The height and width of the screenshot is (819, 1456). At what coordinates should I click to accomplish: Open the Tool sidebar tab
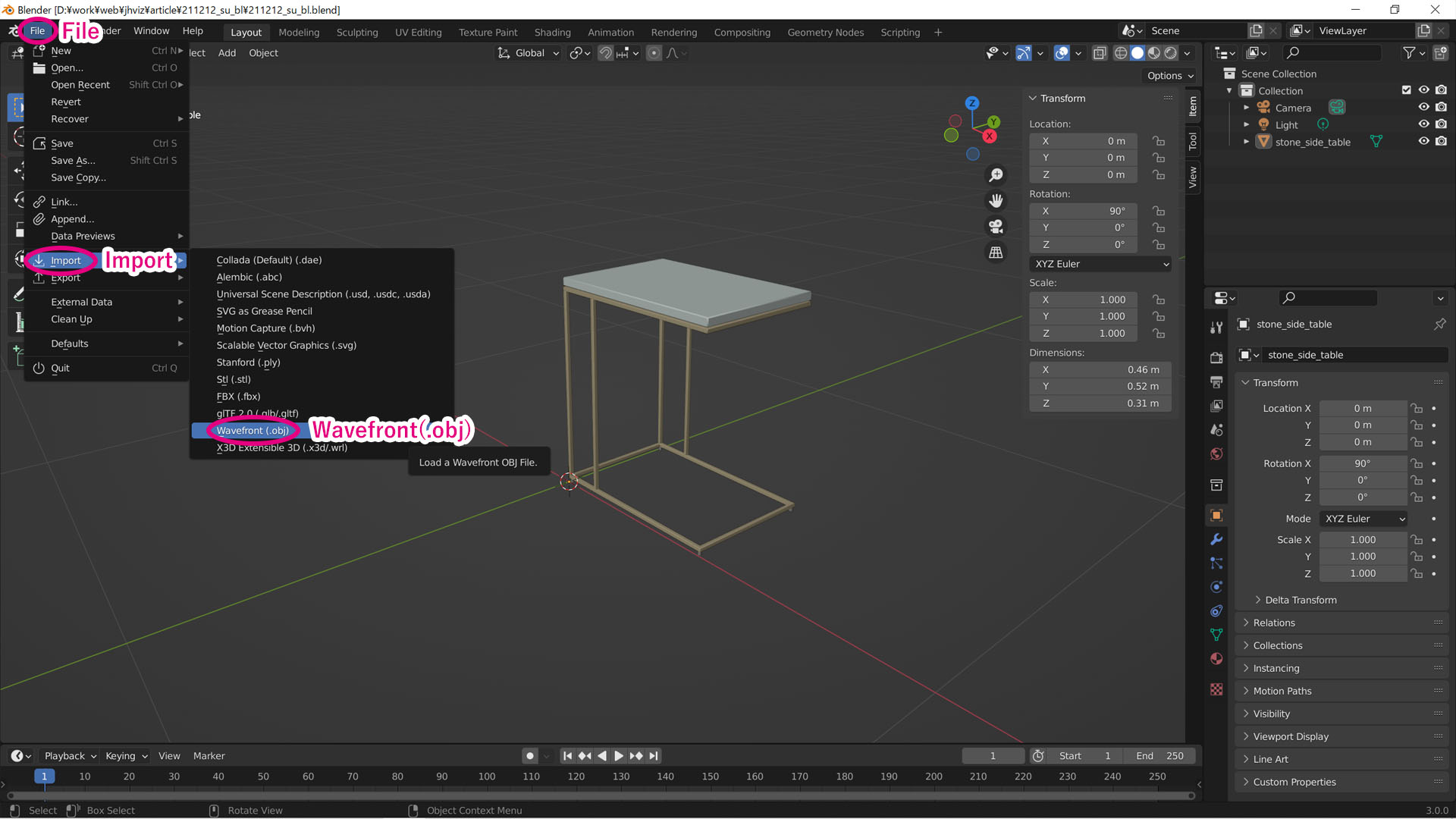coord(1193,141)
